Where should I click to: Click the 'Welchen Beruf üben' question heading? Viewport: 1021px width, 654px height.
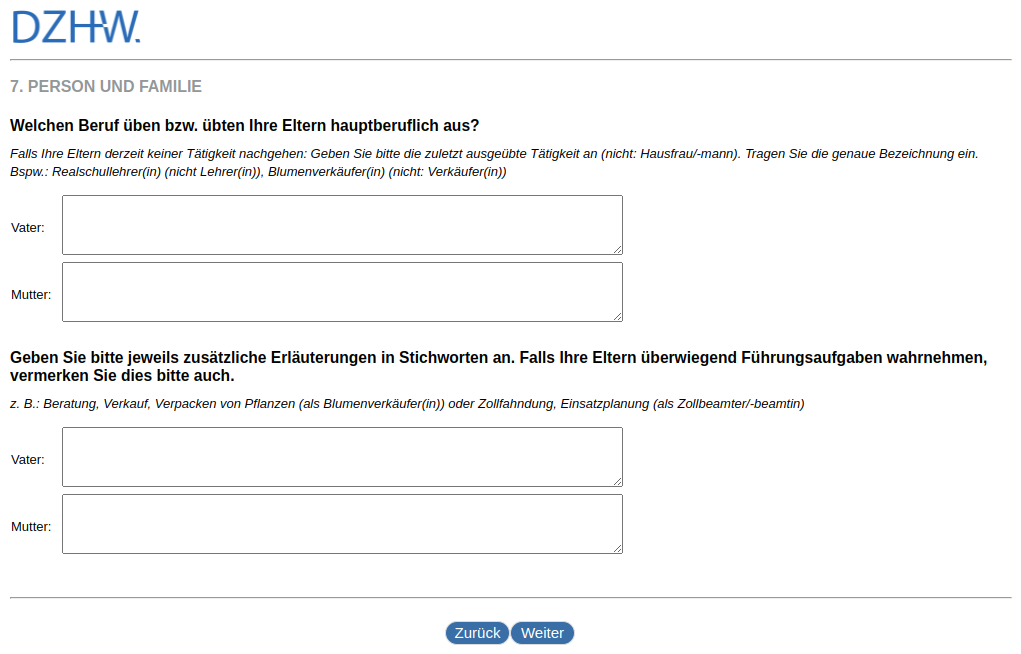pyautogui.click(x=245, y=126)
